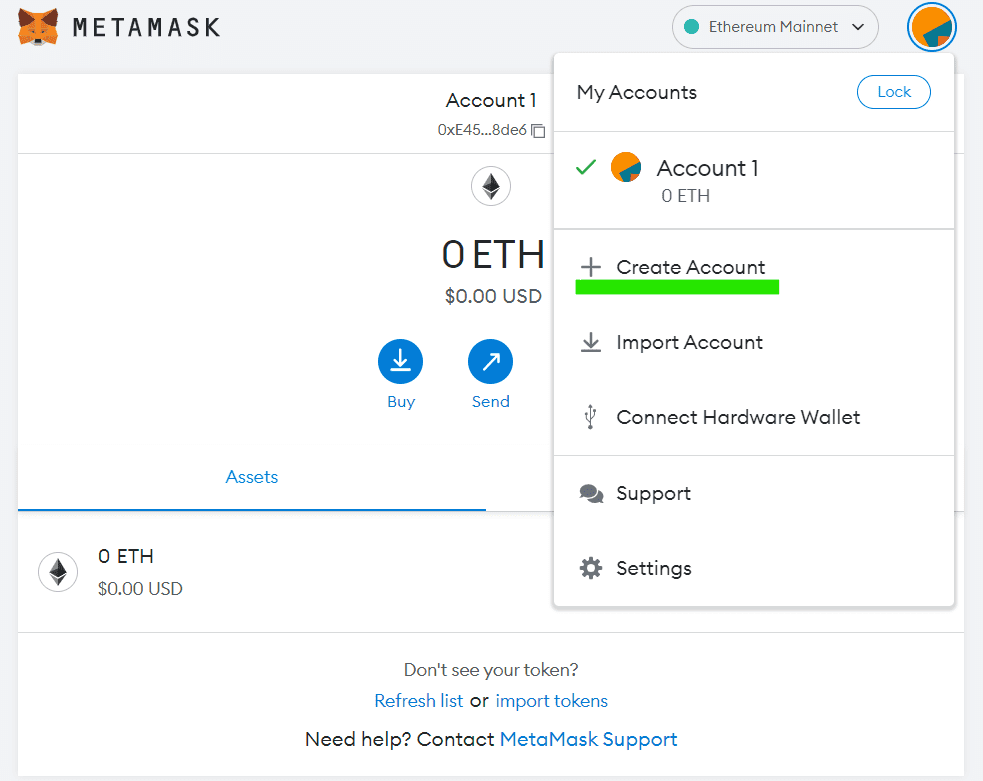The height and width of the screenshot is (781, 983).
Task: Open Settings from the accounts menu
Action: point(754,569)
